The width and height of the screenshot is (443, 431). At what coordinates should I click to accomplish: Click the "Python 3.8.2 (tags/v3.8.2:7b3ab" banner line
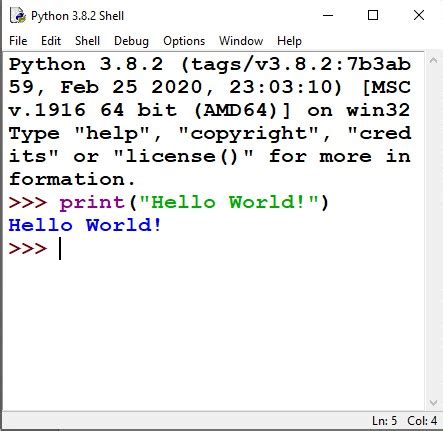tap(210, 64)
